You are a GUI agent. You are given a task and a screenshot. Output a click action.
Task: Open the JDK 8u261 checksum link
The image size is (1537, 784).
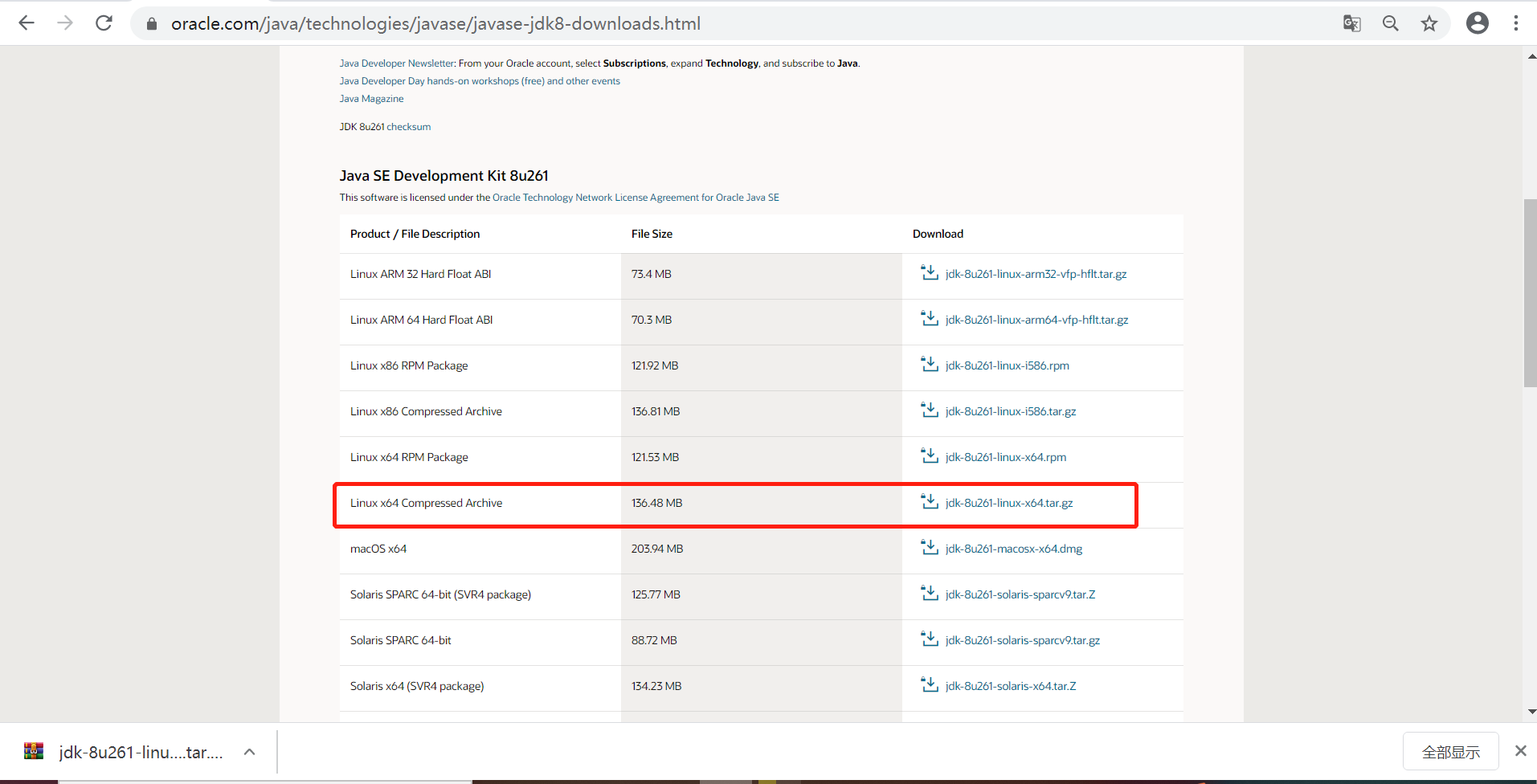pos(409,127)
